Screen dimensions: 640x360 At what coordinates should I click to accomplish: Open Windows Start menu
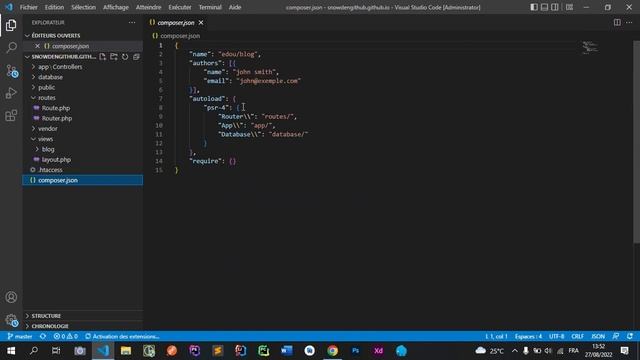click(x=11, y=351)
